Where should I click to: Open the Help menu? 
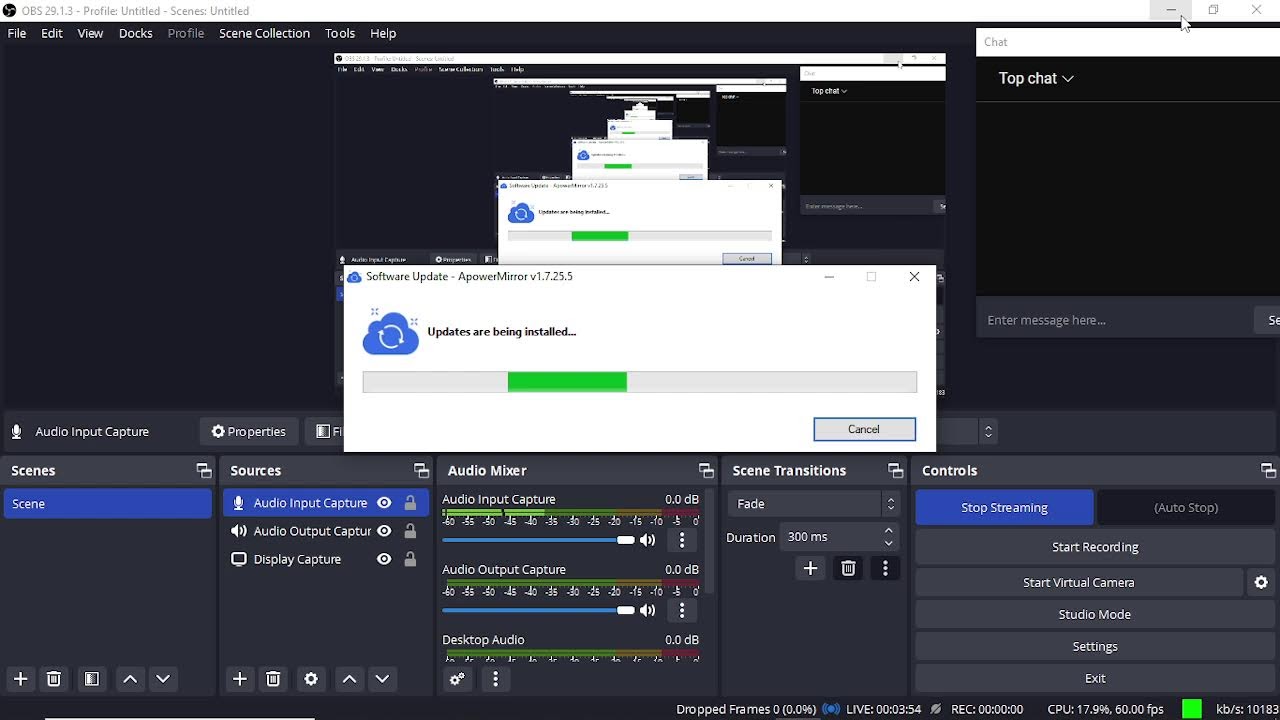coord(383,33)
